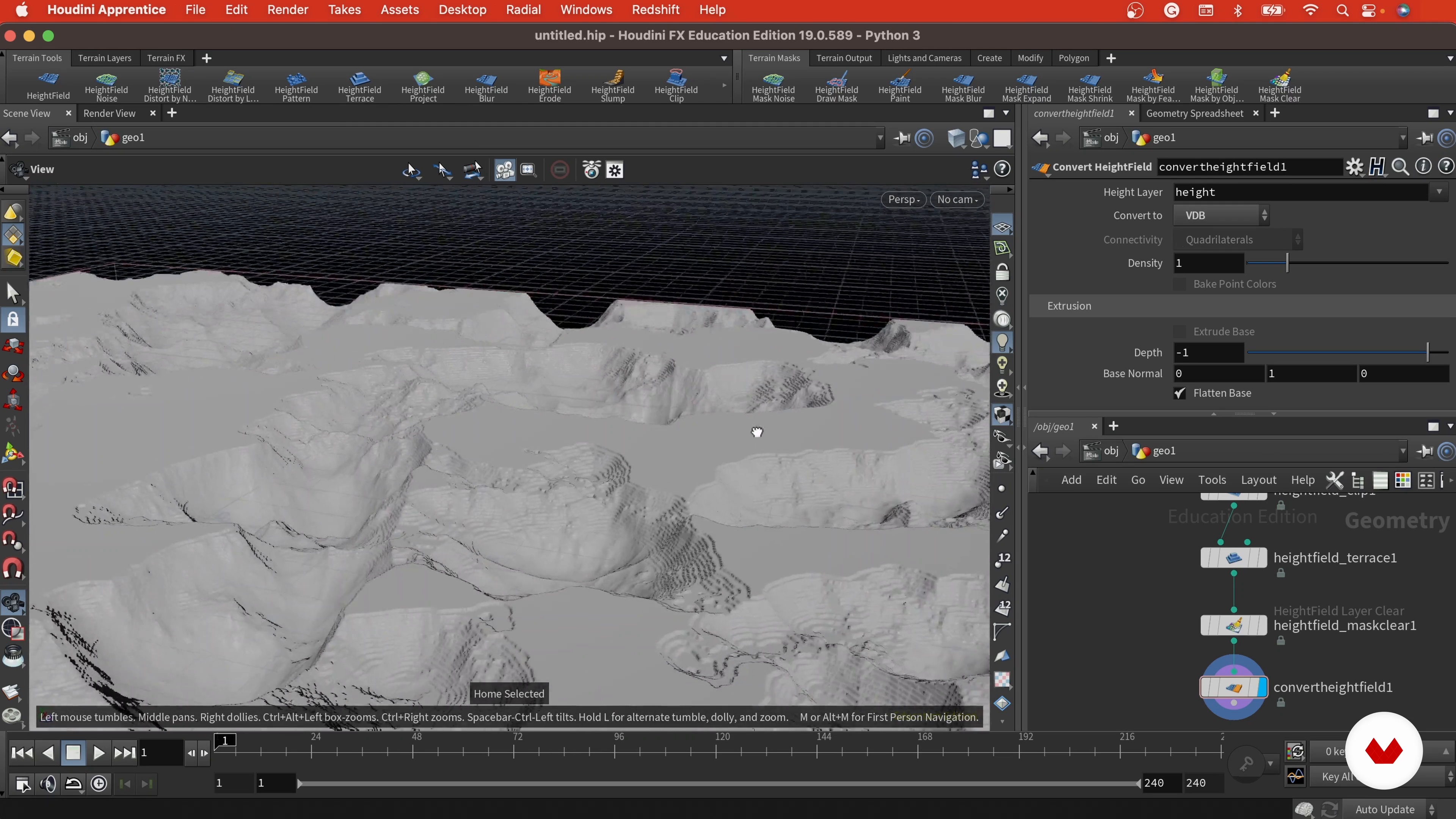Screen dimensions: 1456x819
Task: Uncheck the Flatten Base checkbox
Action: point(1180,394)
